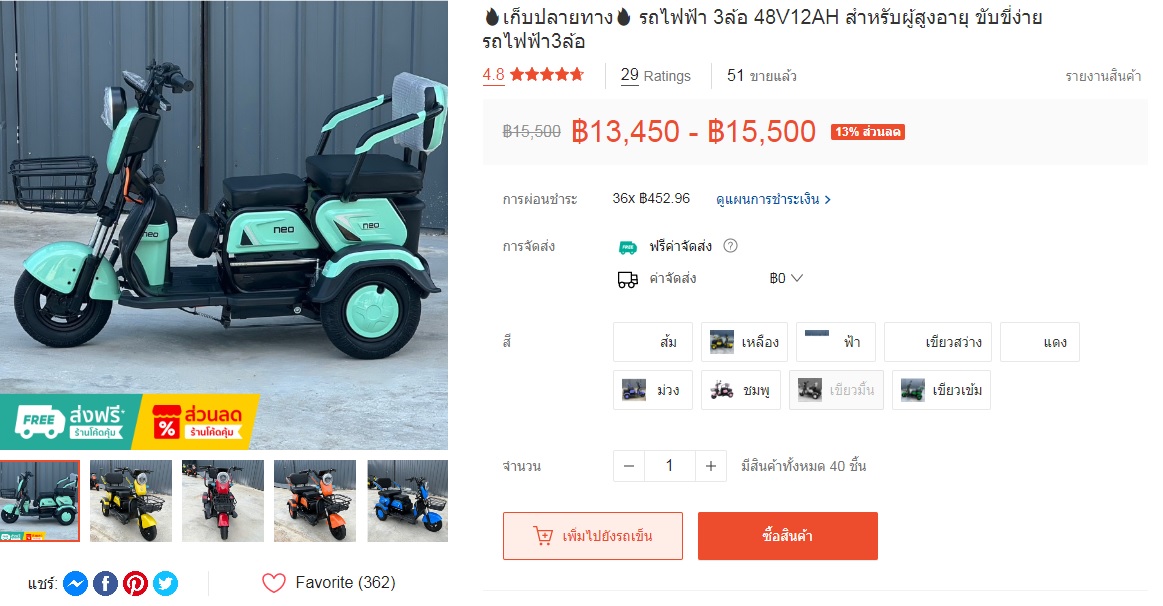
Task: Open the payment plan ดูแผนการชำระเงิน link
Action: 773,199
